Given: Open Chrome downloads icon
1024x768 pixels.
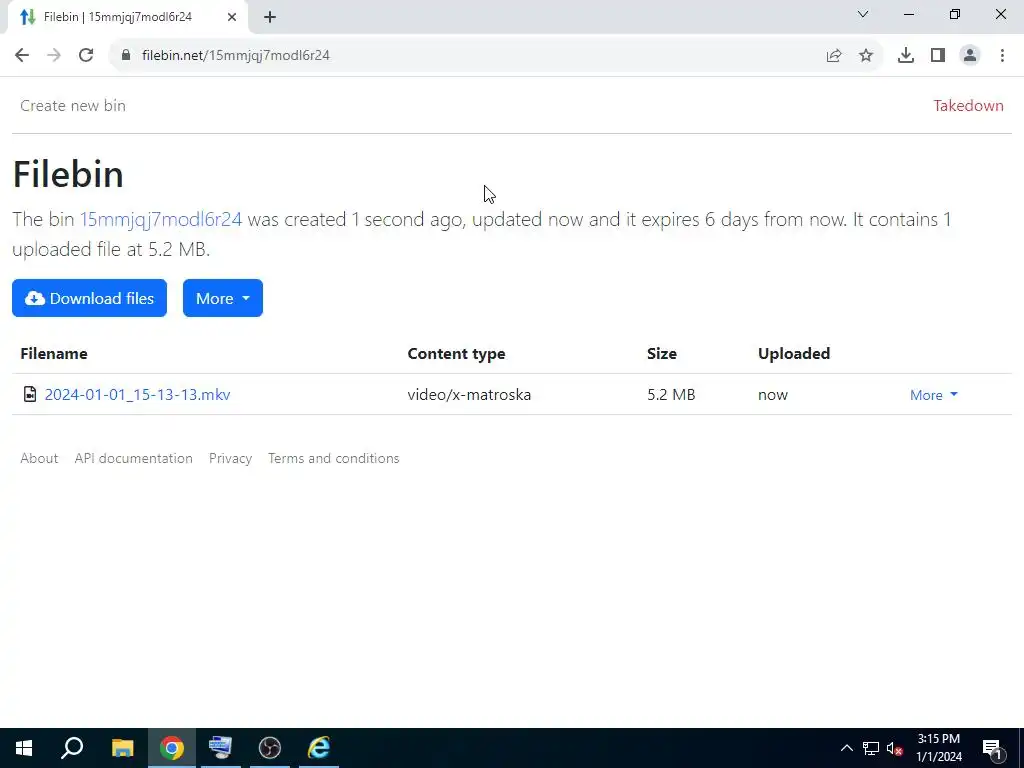Looking at the screenshot, I should point(906,56).
